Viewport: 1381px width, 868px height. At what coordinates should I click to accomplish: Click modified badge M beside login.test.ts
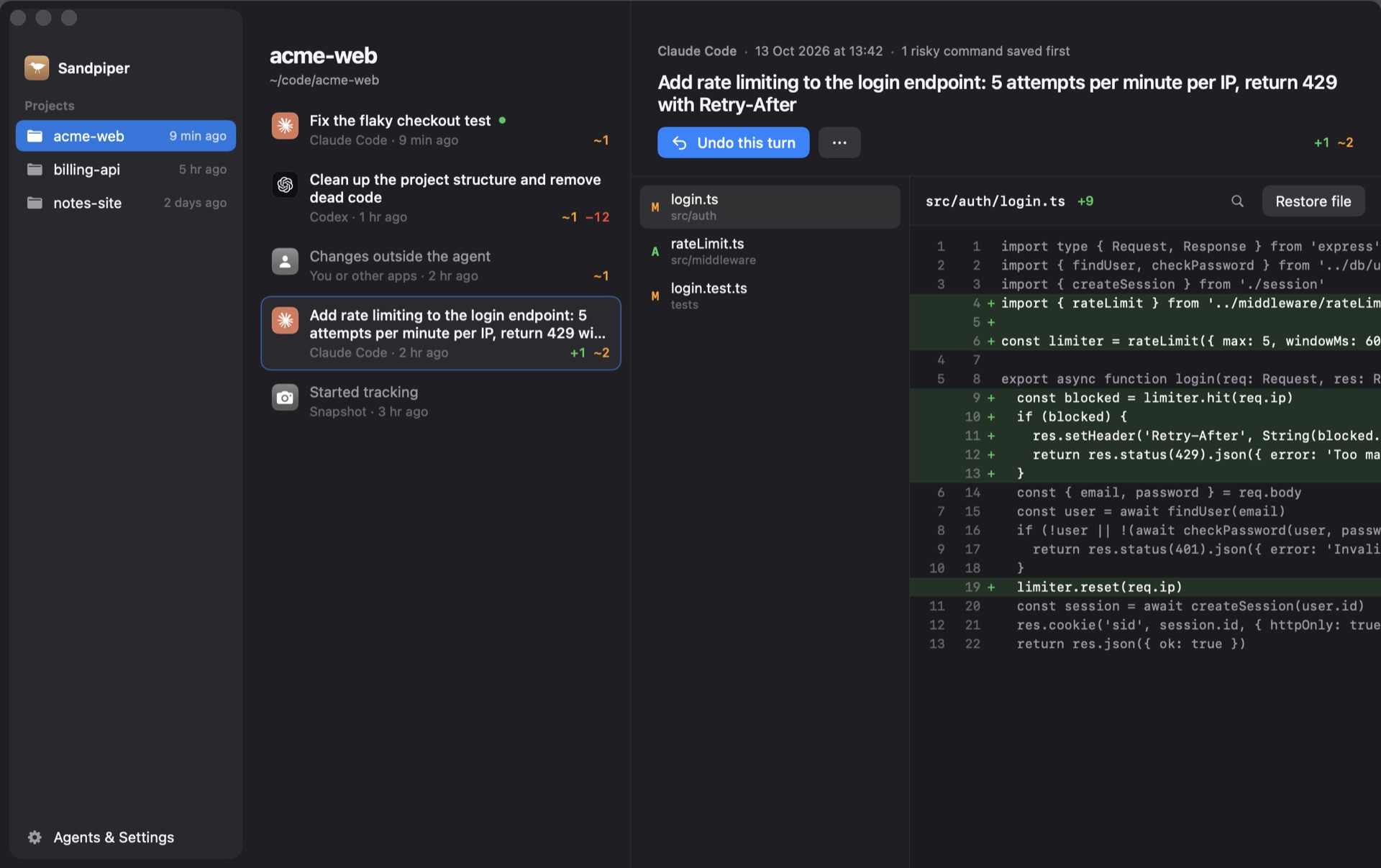(x=655, y=296)
